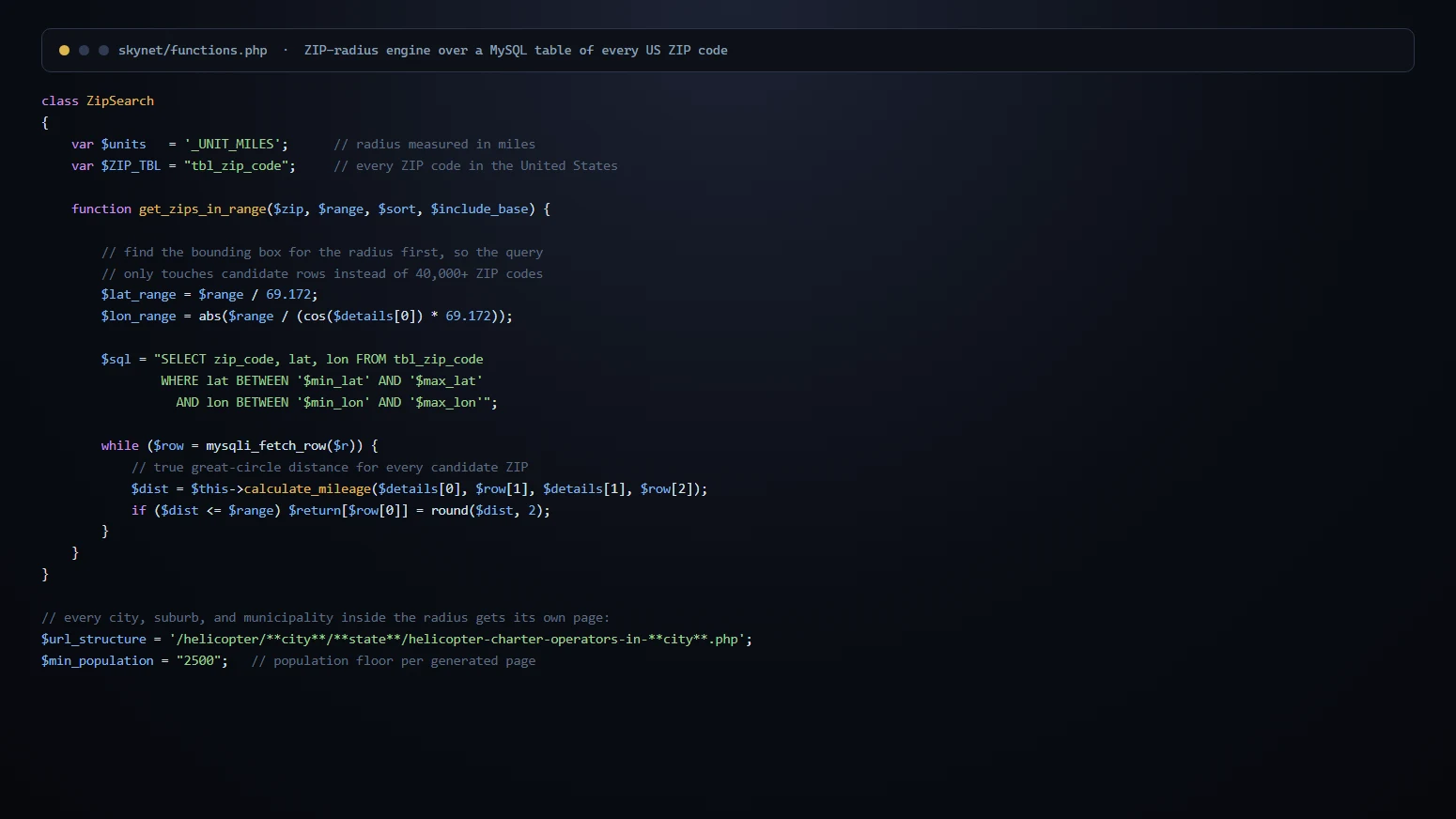Click the '$lon_range' assignment line
Screen dimensions: 1456x819
coord(307,316)
